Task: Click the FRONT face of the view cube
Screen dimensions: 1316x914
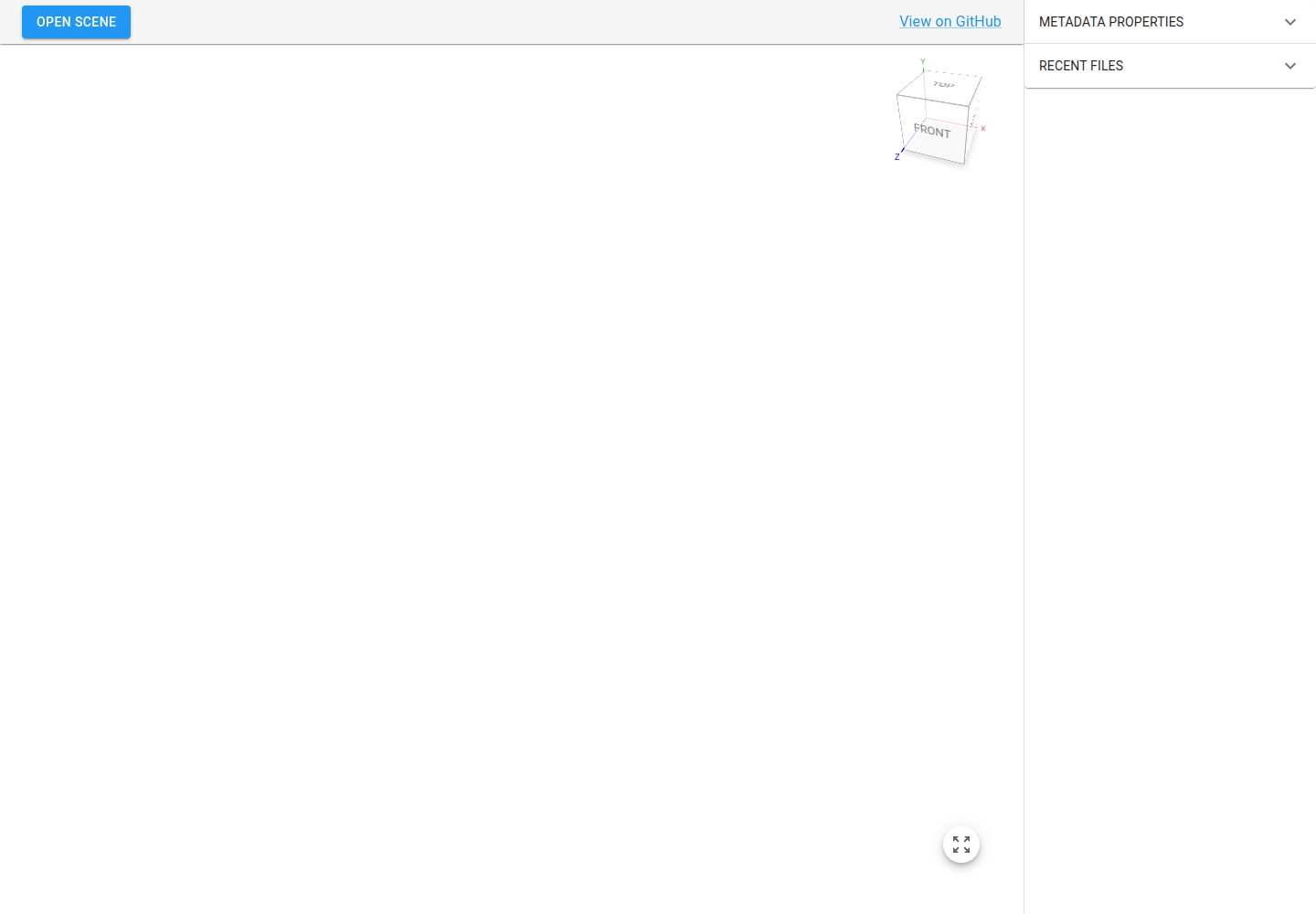Action: coord(932,131)
